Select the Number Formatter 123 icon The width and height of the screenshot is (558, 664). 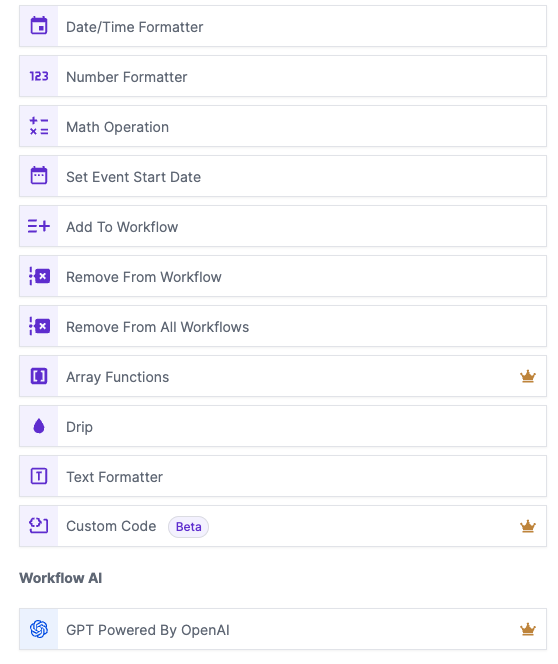[39, 76]
